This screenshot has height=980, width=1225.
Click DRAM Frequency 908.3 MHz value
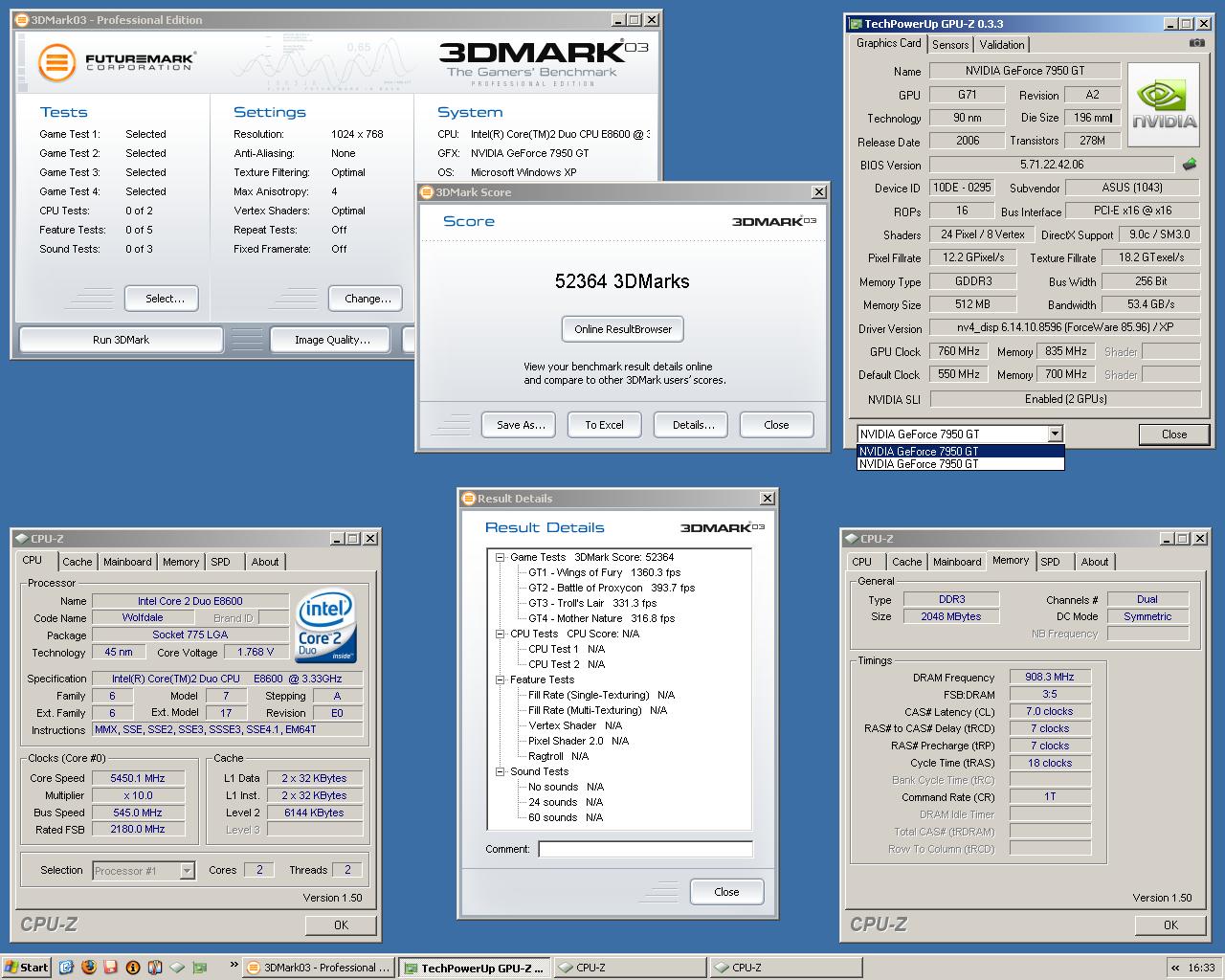click(x=1050, y=677)
